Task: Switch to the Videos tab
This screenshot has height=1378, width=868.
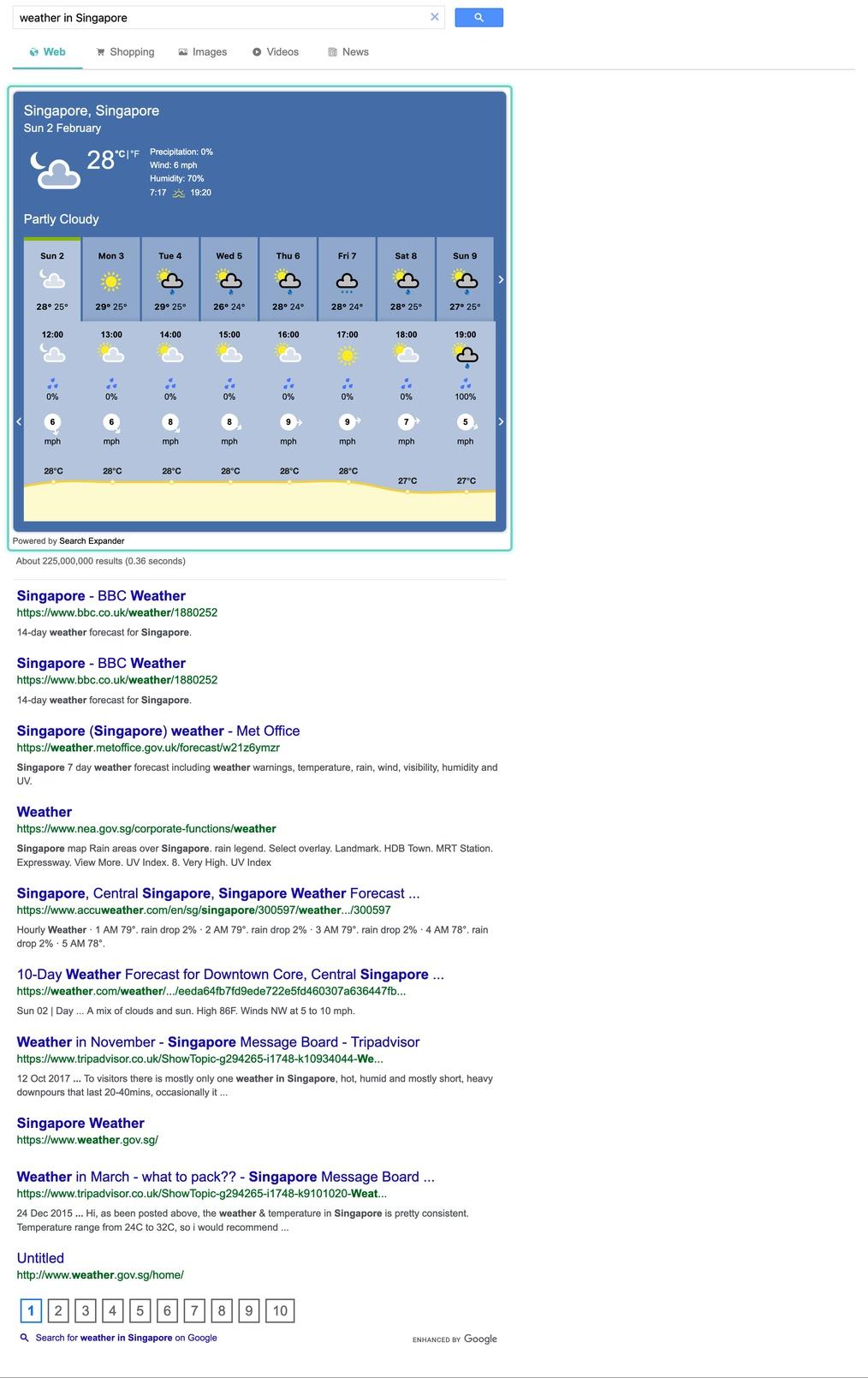Action: [275, 52]
